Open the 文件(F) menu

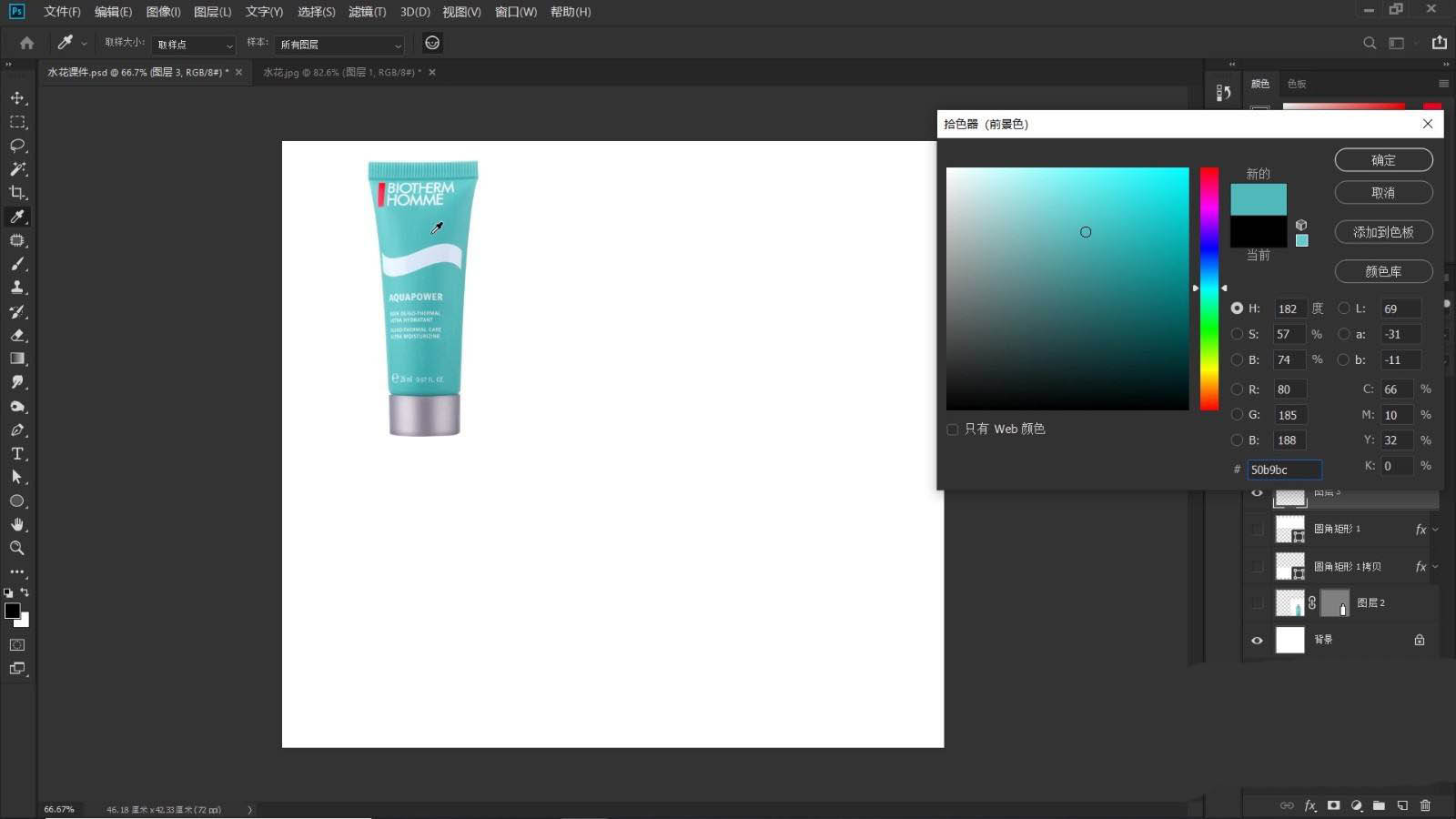tap(62, 12)
